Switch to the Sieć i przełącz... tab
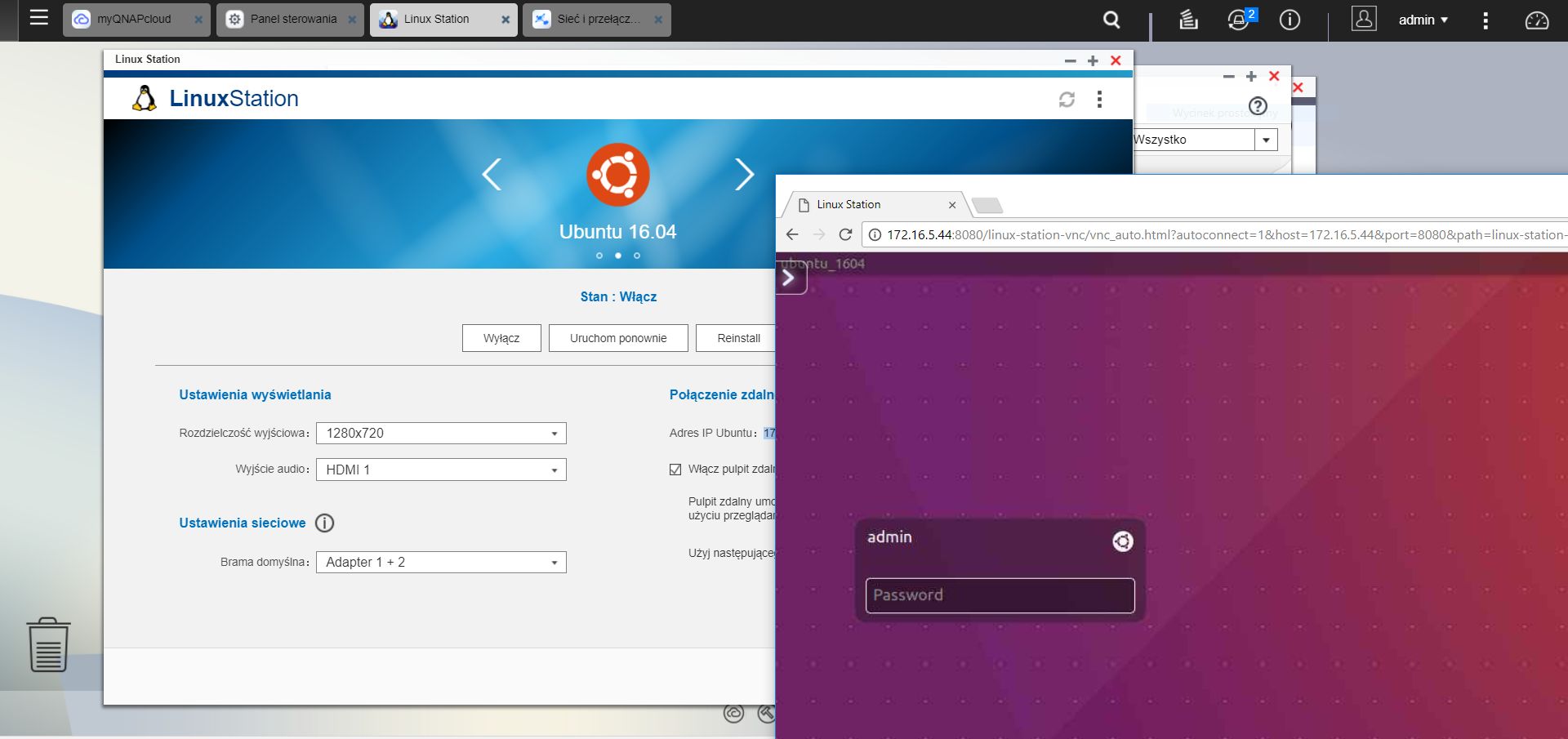 click(x=597, y=20)
